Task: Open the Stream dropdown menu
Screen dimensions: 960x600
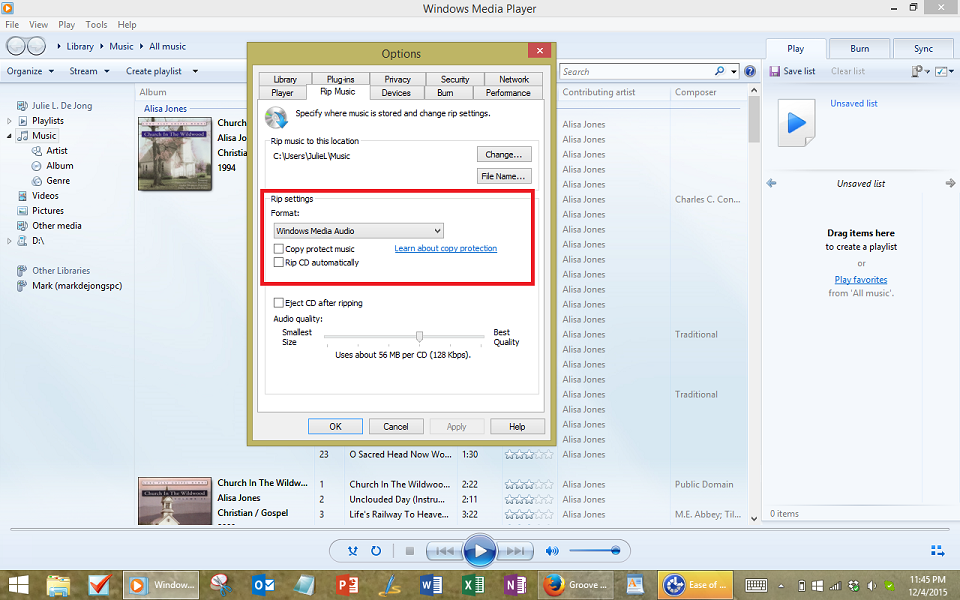Action: click(x=89, y=71)
